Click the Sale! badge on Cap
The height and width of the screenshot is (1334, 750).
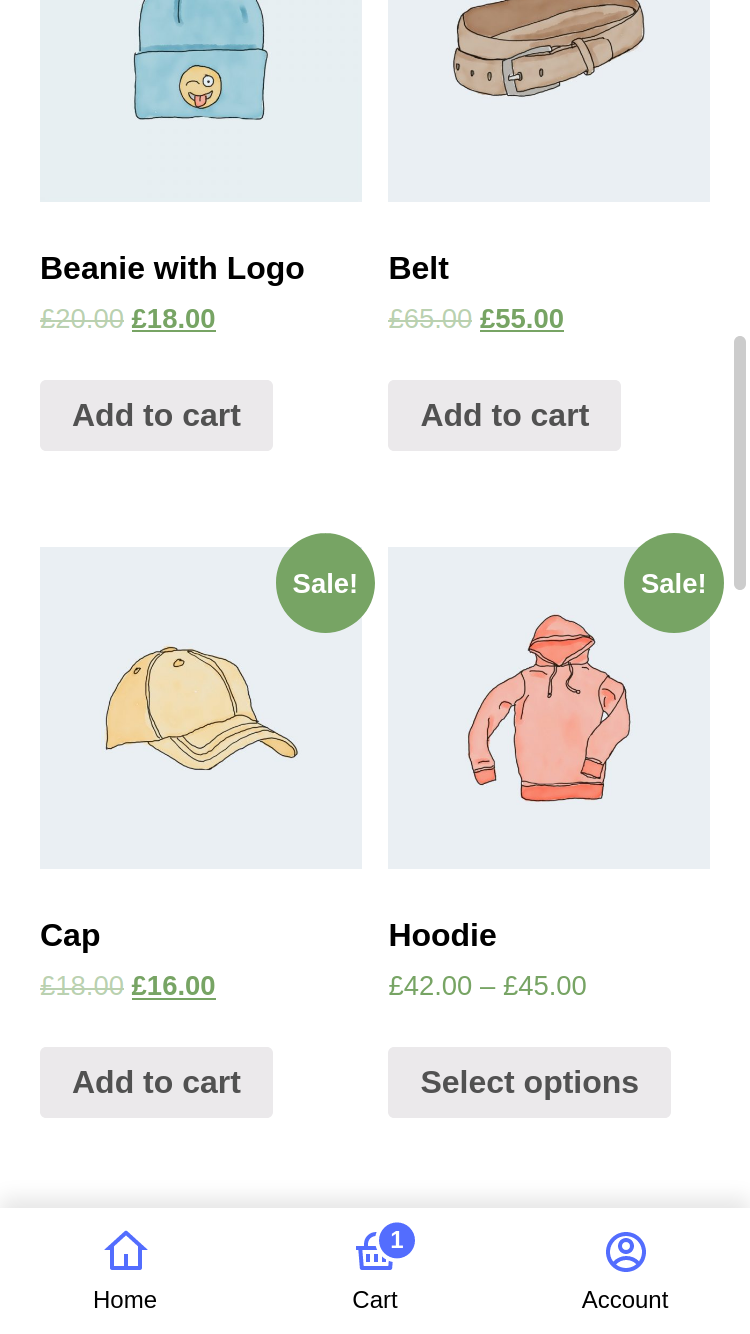pyautogui.click(x=325, y=583)
